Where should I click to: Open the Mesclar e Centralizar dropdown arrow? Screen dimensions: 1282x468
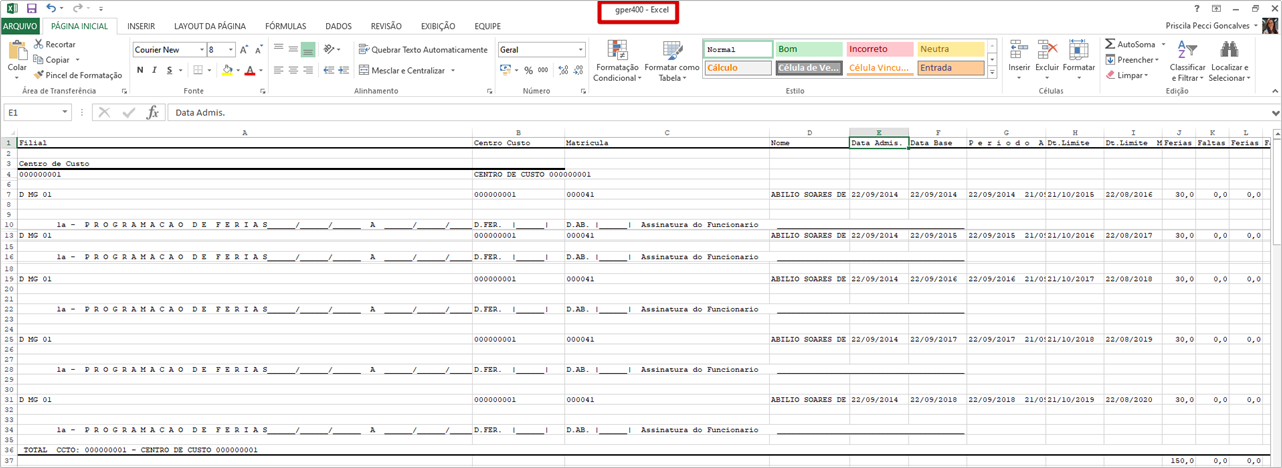point(453,70)
